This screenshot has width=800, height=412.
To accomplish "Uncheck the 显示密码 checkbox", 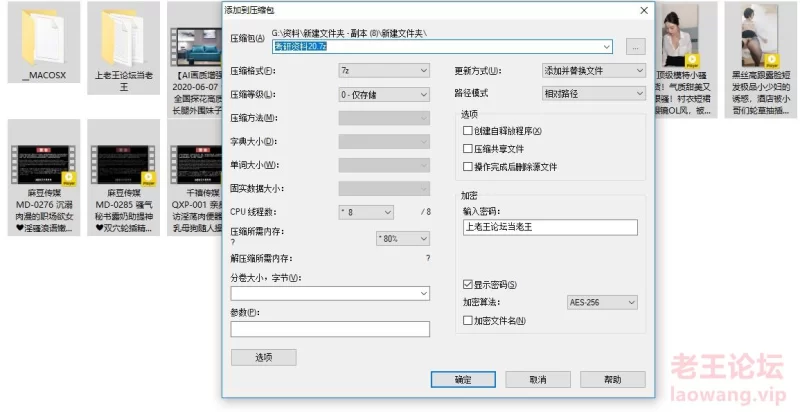I will point(467,284).
